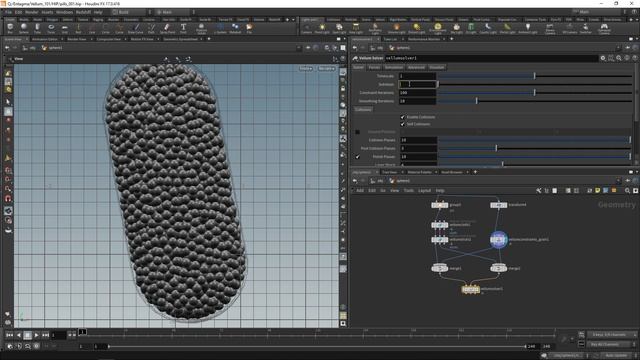This screenshot has width=640, height=360.
Task: Select the File shelf tool
Action: pos(249,28)
